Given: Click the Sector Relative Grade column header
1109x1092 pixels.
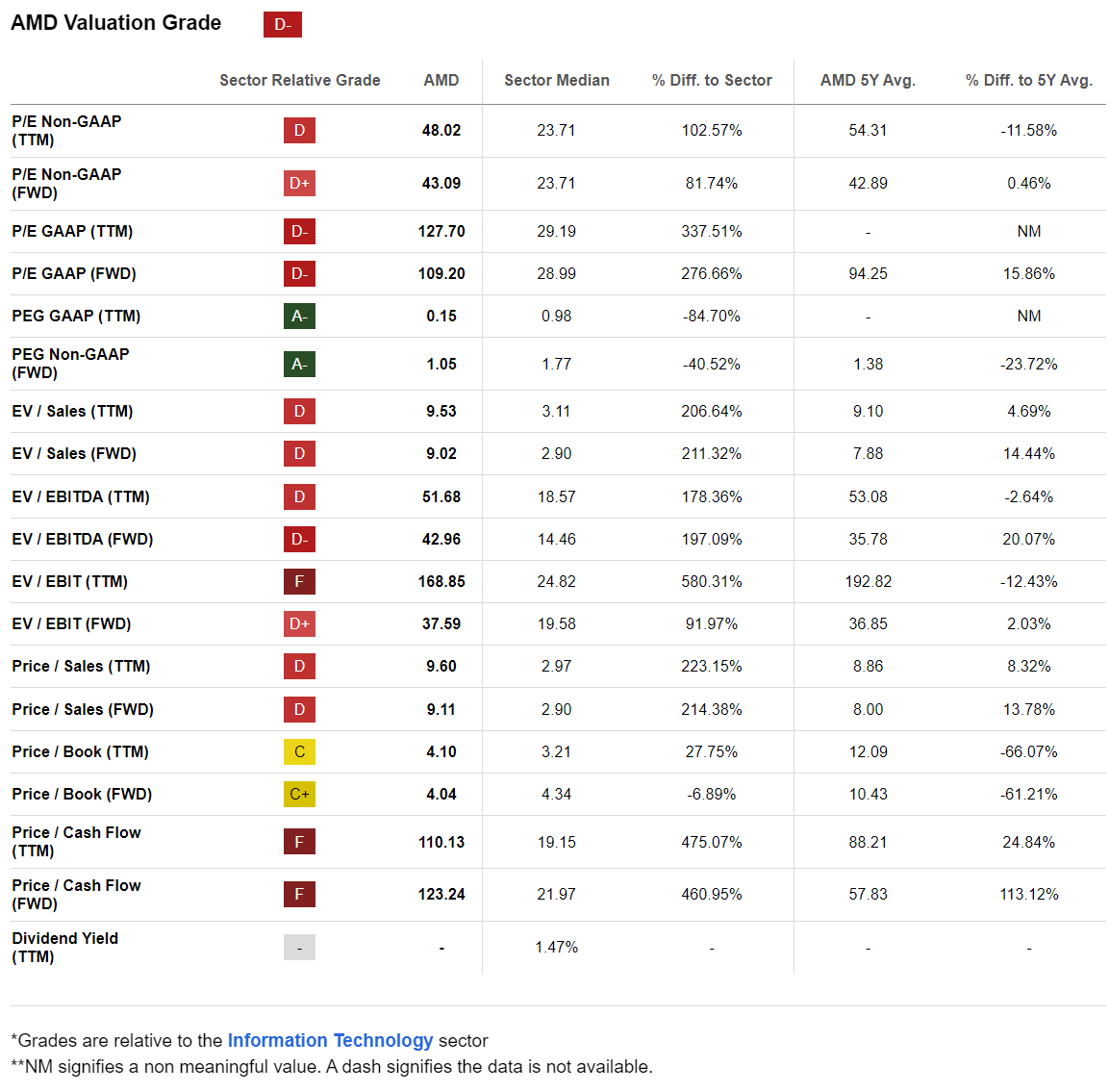Looking at the screenshot, I should point(299,80).
